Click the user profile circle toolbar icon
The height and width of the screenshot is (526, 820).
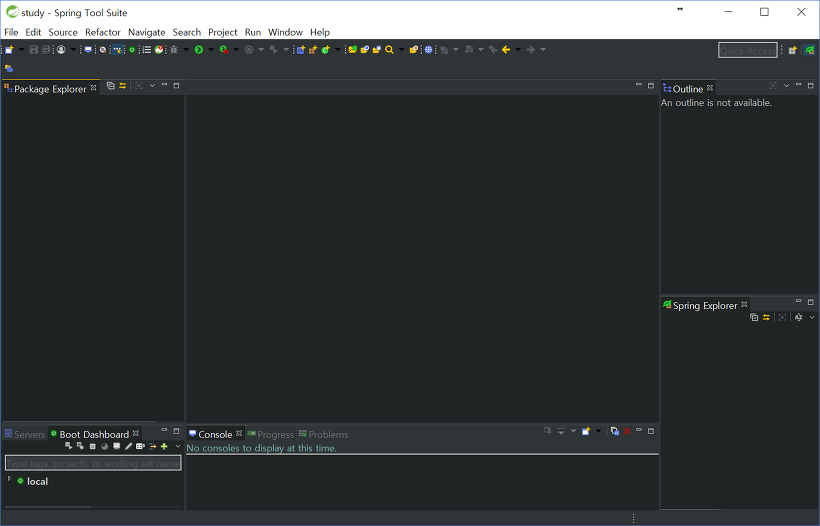pos(61,50)
